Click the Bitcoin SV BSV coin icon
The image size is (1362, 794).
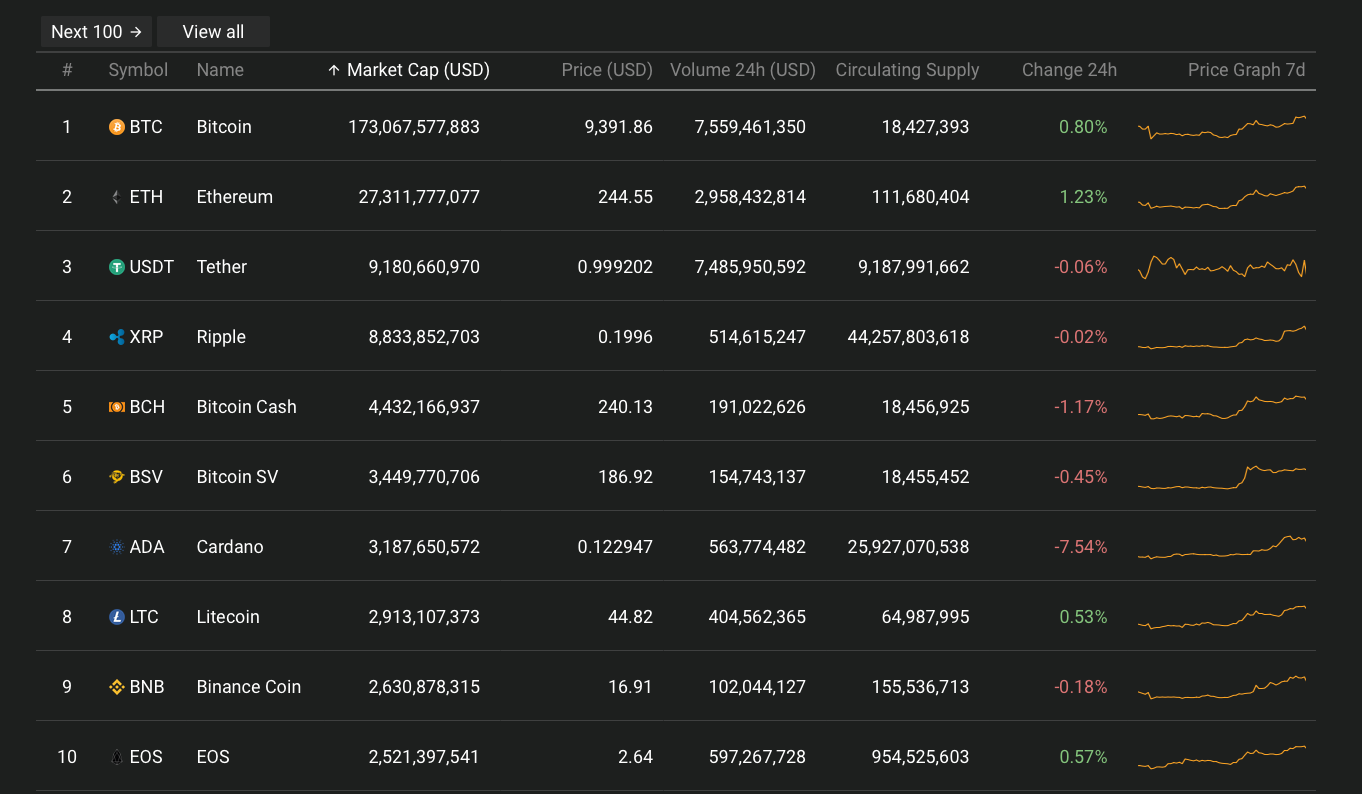pyautogui.click(x=117, y=477)
